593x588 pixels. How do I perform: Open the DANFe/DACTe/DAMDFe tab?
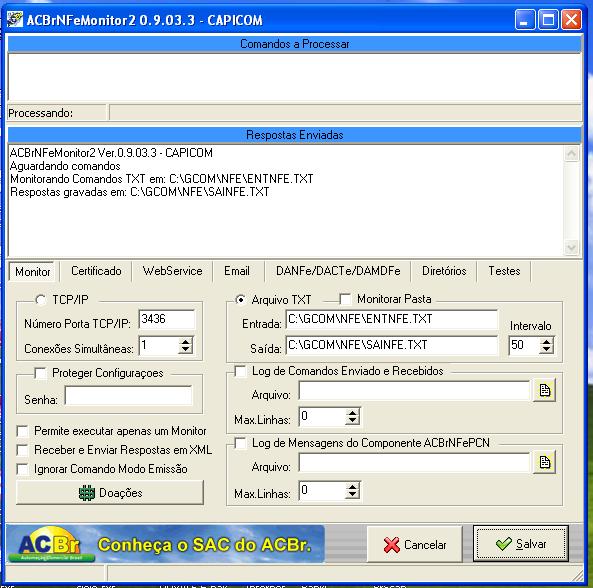coord(338,271)
